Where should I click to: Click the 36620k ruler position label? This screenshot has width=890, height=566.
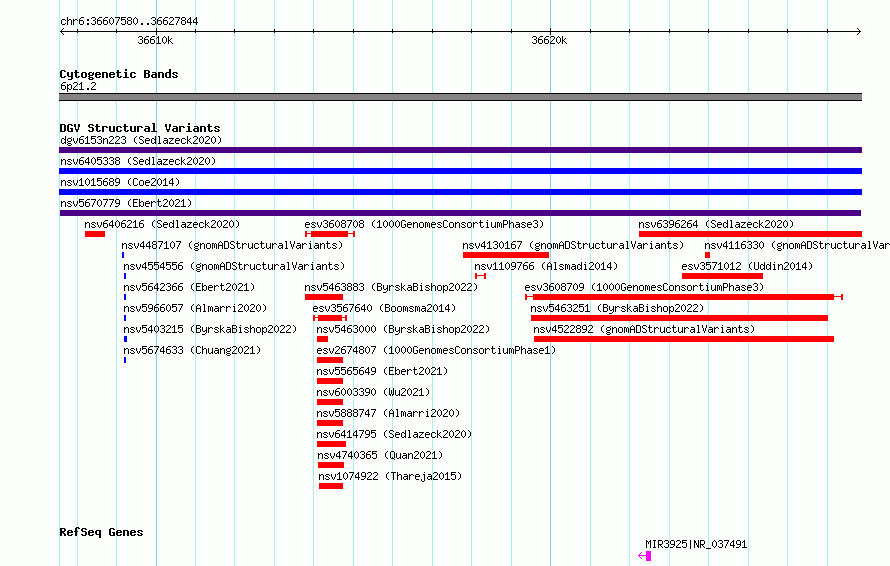click(549, 40)
